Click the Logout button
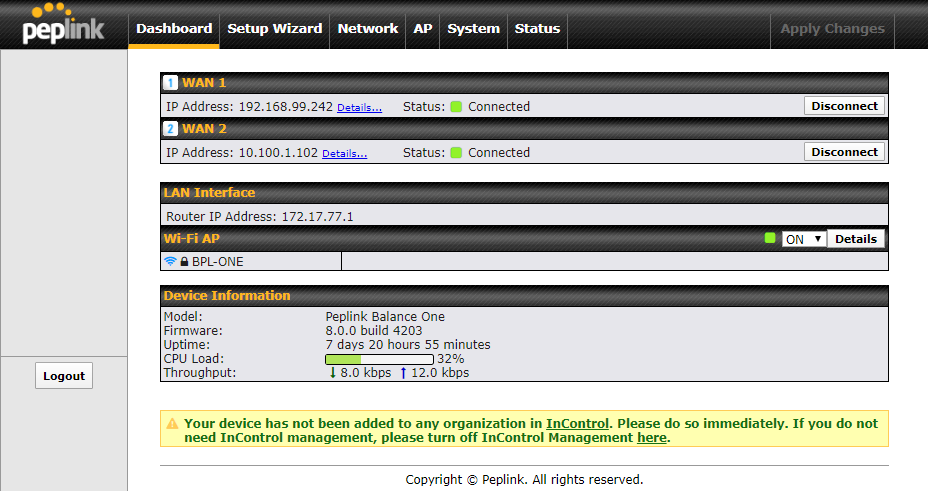The image size is (928, 491). click(x=64, y=376)
